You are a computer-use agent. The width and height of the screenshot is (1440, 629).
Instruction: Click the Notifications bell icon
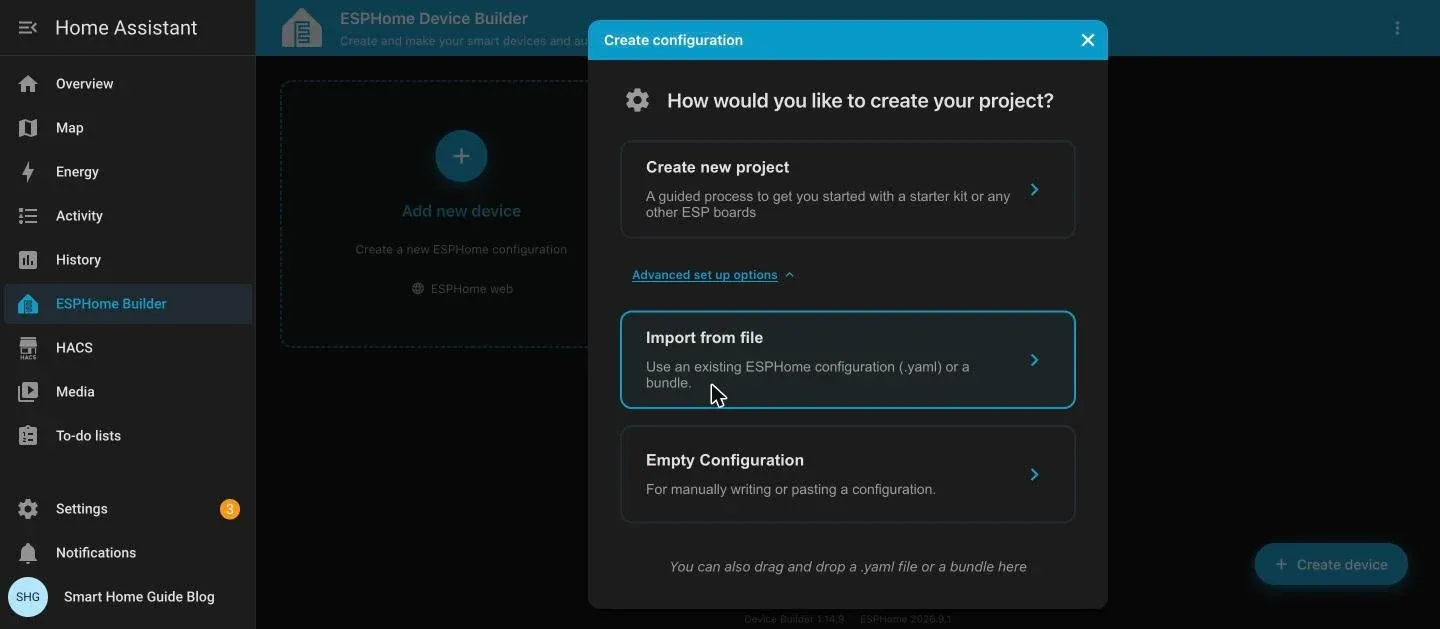[28, 553]
